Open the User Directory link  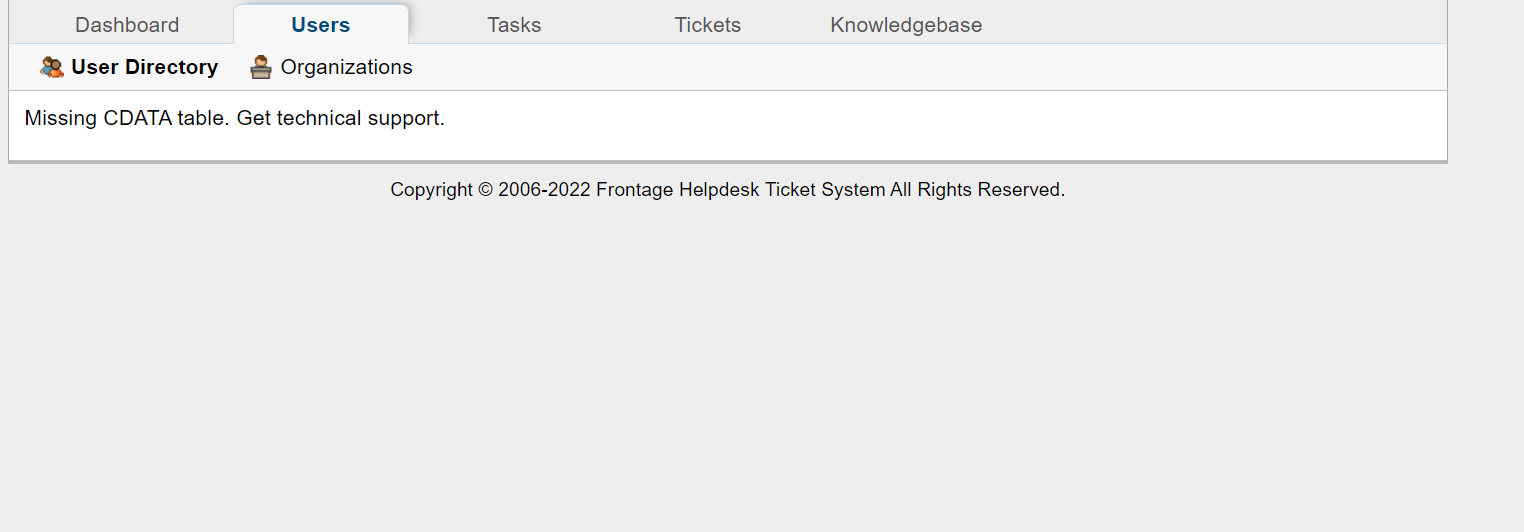pos(144,67)
